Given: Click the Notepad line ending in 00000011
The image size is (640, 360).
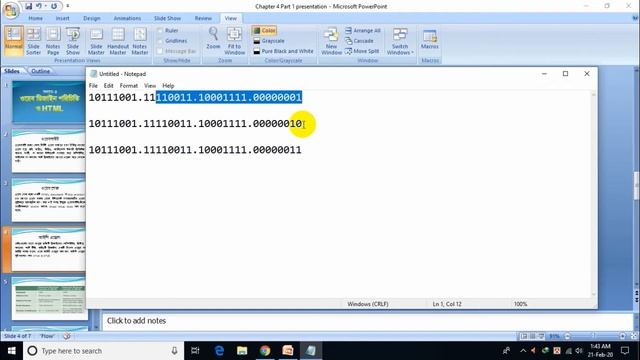Looking at the screenshot, I should click(x=195, y=150).
